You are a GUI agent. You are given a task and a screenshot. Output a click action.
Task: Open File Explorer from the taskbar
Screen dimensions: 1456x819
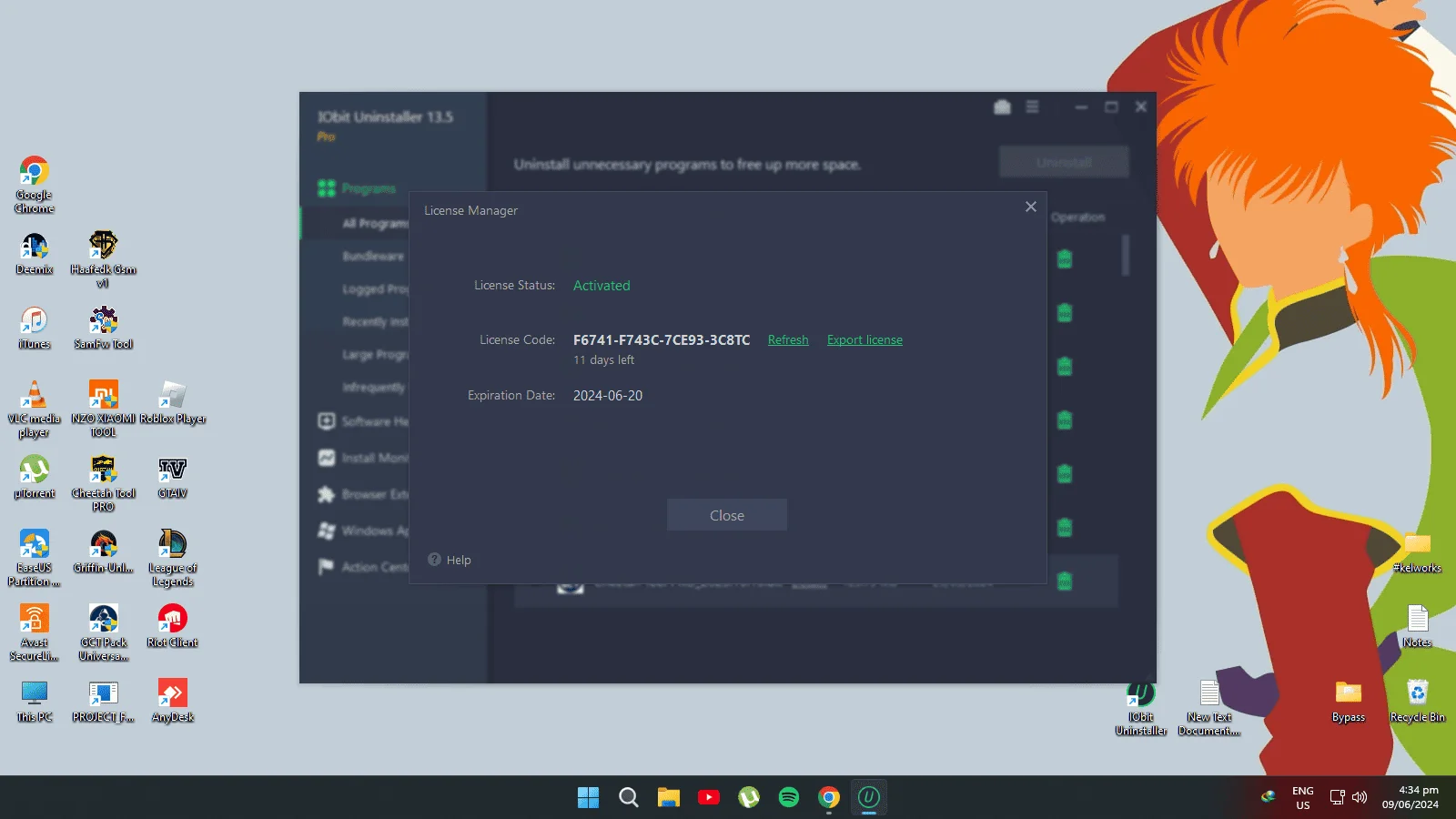(669, 797)
